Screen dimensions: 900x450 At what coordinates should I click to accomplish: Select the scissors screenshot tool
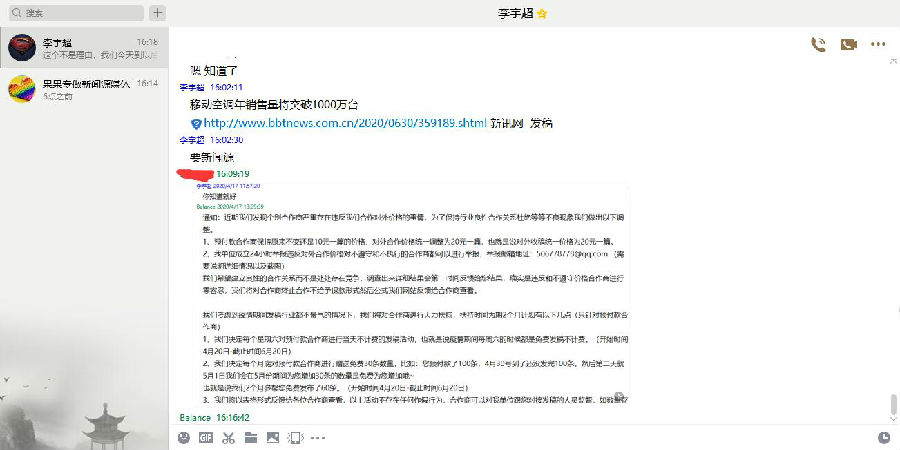click(228, 437)
